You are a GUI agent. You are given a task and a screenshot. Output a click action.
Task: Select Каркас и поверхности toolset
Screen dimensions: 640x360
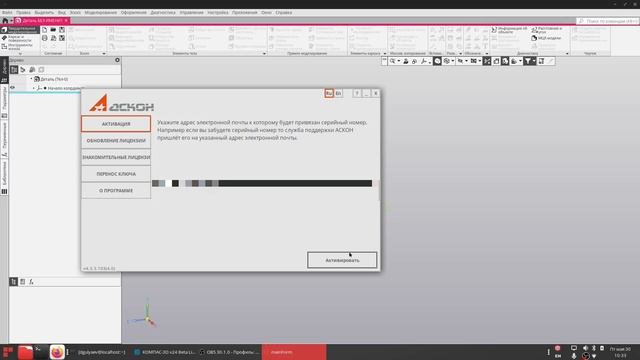click(20, 39)
